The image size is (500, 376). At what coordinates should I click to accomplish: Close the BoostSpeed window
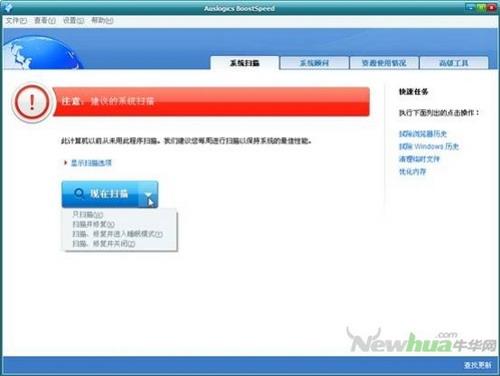(492, 7)
